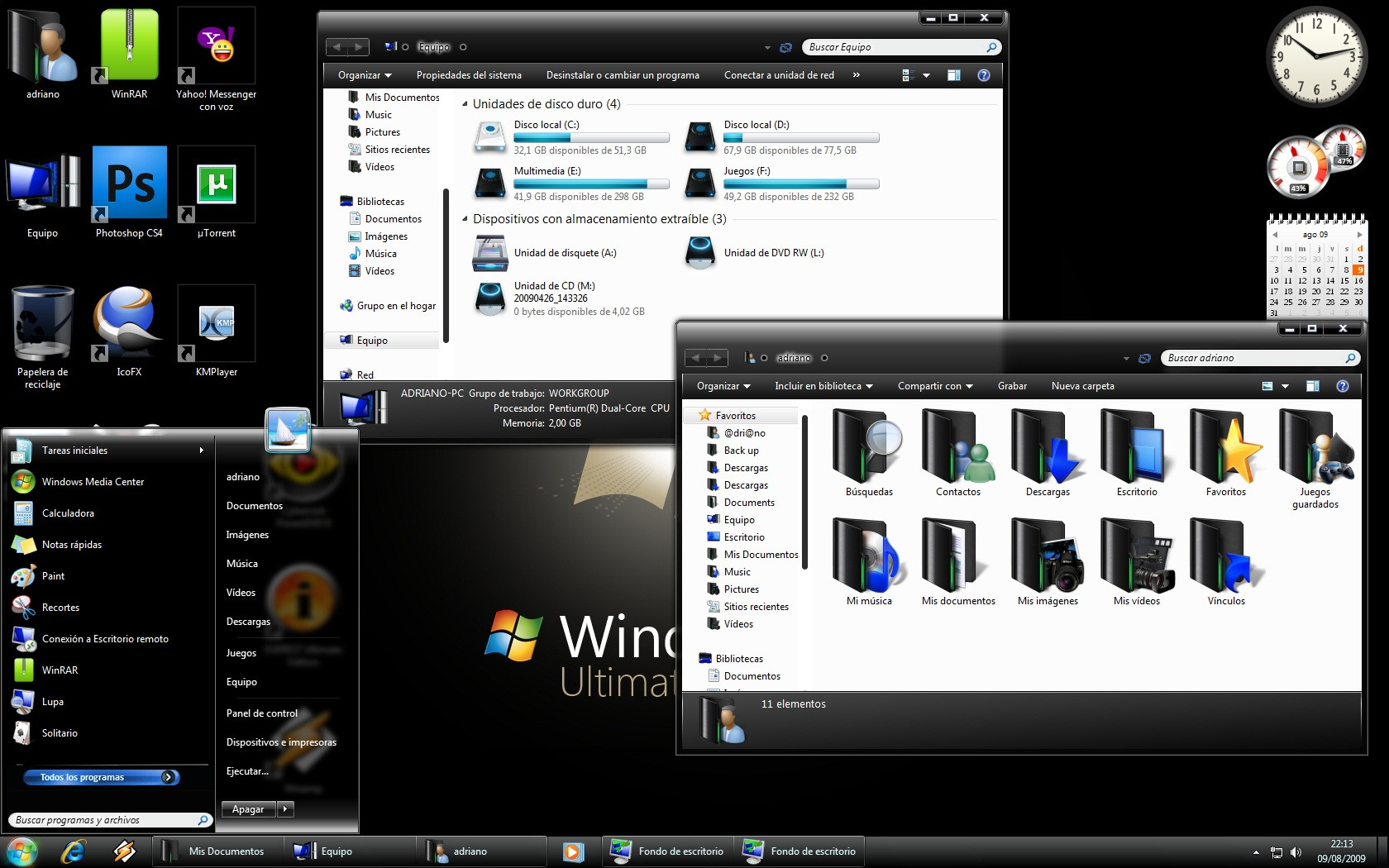Open the Contactos folder
1389x868 pixels.
[x=958, y=453]
